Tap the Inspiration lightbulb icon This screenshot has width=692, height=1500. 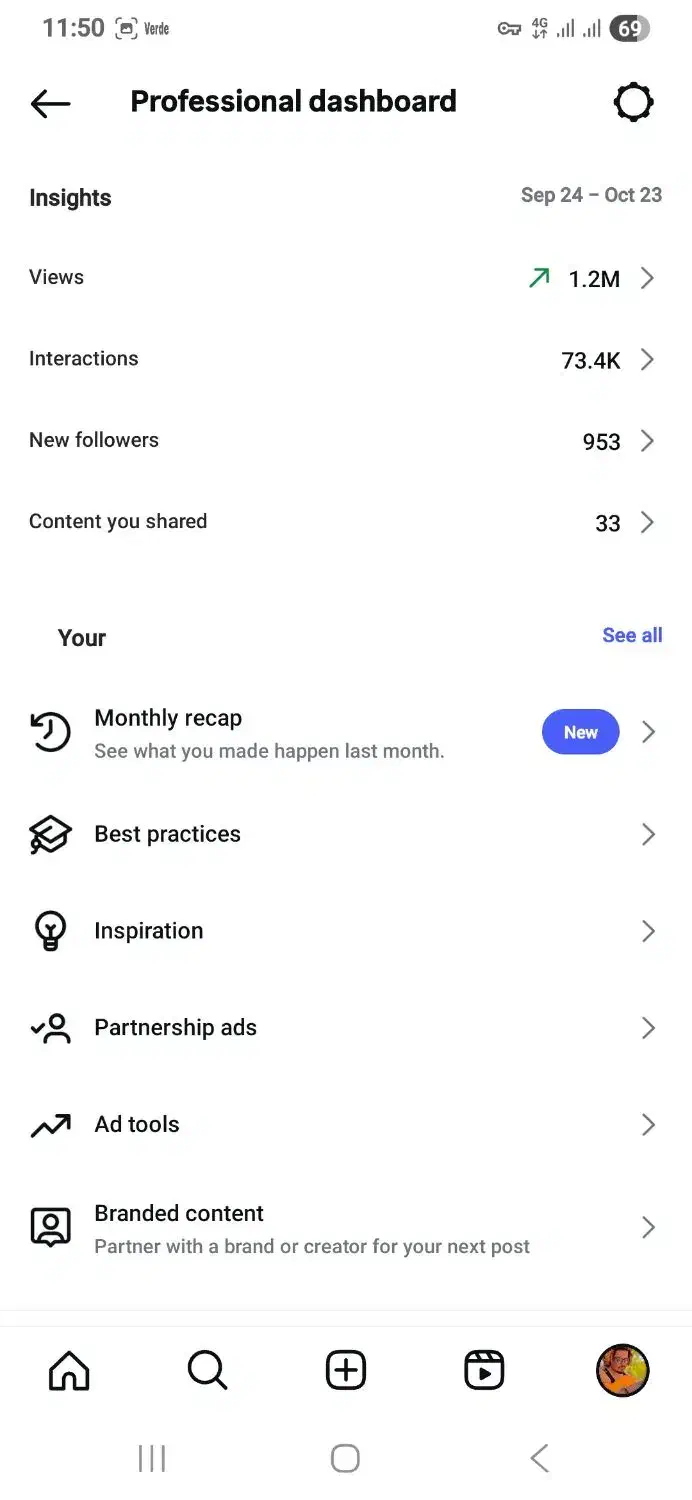tap(50, 931)
